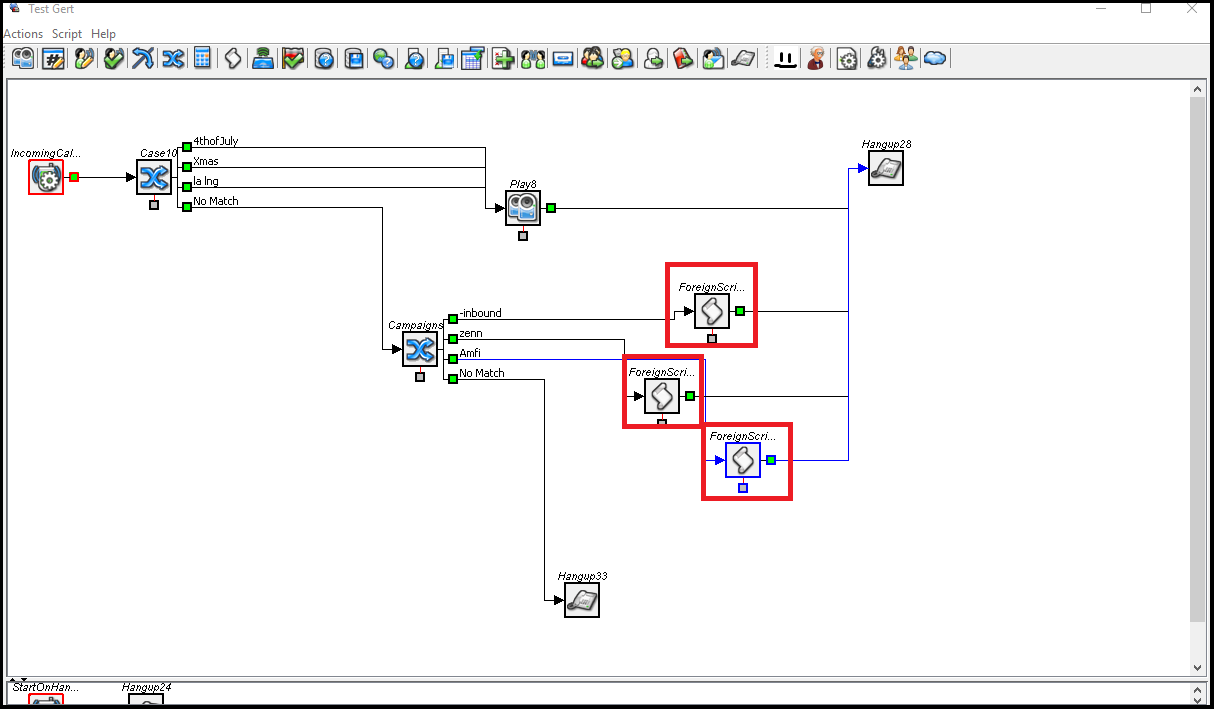
Task: Select the Foreign Script scroll tool in toolbar
Action: click(233, 59)
